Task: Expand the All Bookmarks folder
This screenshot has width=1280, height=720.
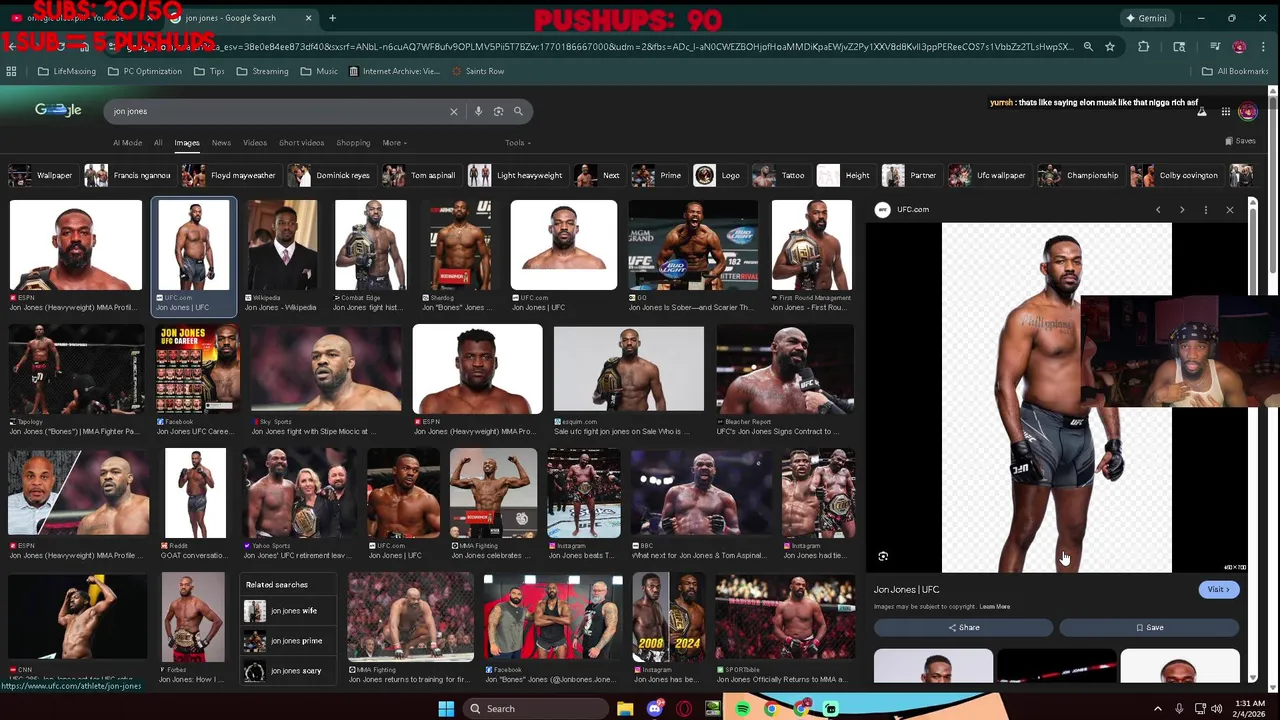Action: [1235, 71]
